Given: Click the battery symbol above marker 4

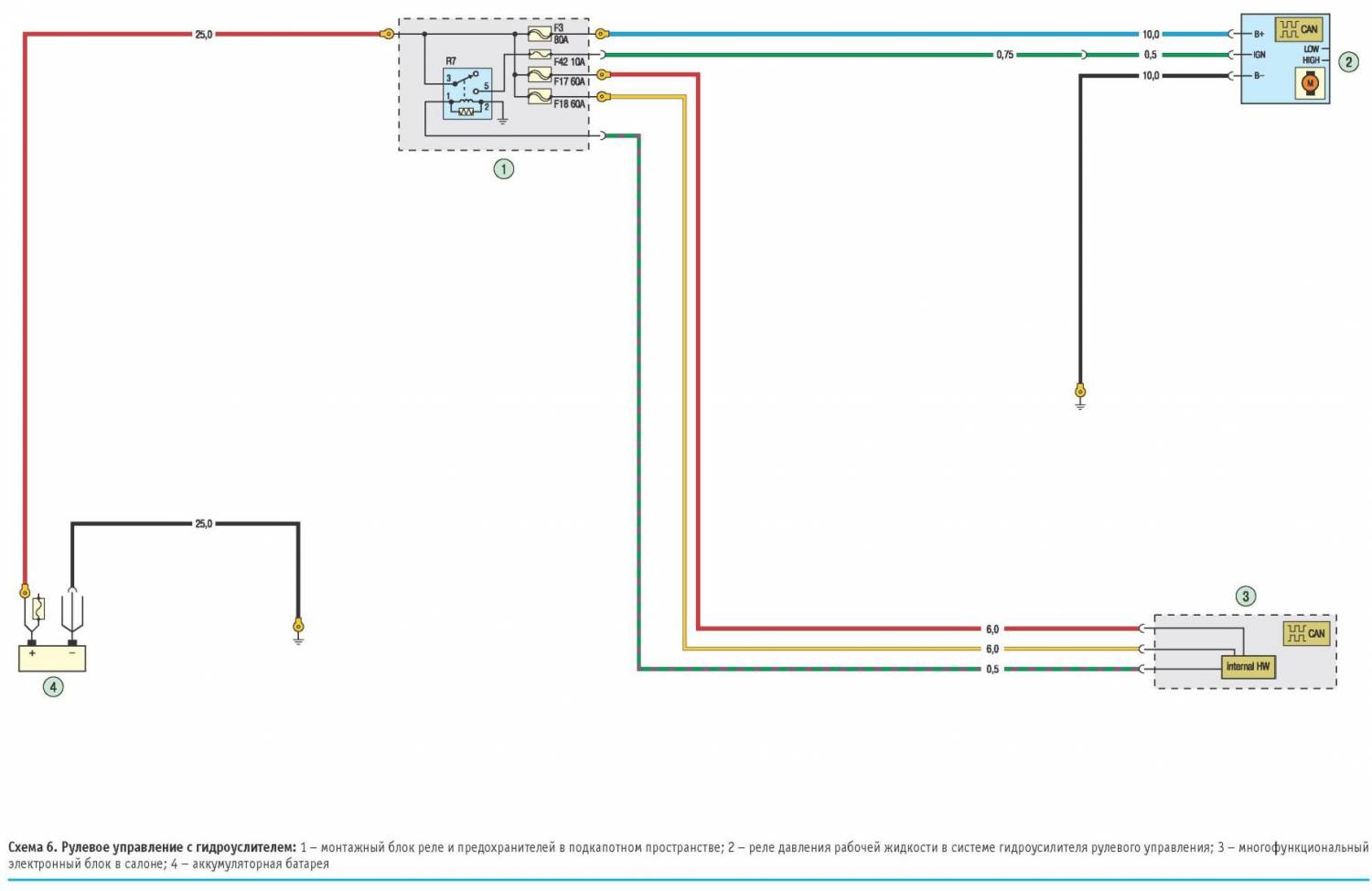Looking at the screenshot, I should pos(52,658).
